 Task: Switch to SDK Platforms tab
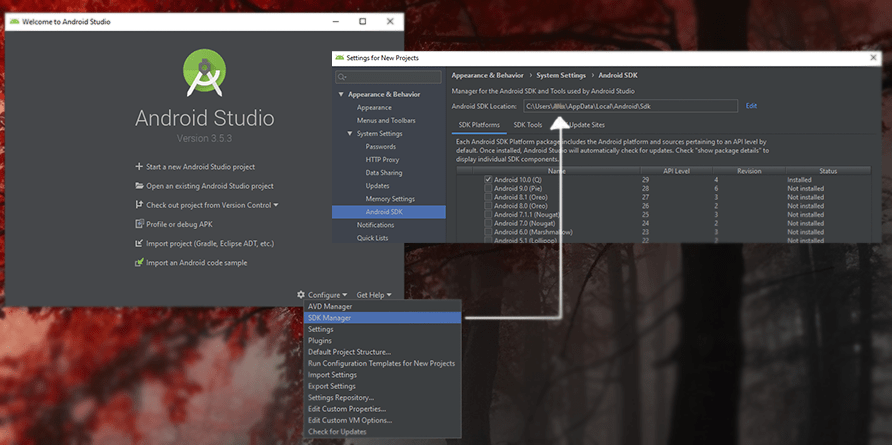click(x=479, y=125)
